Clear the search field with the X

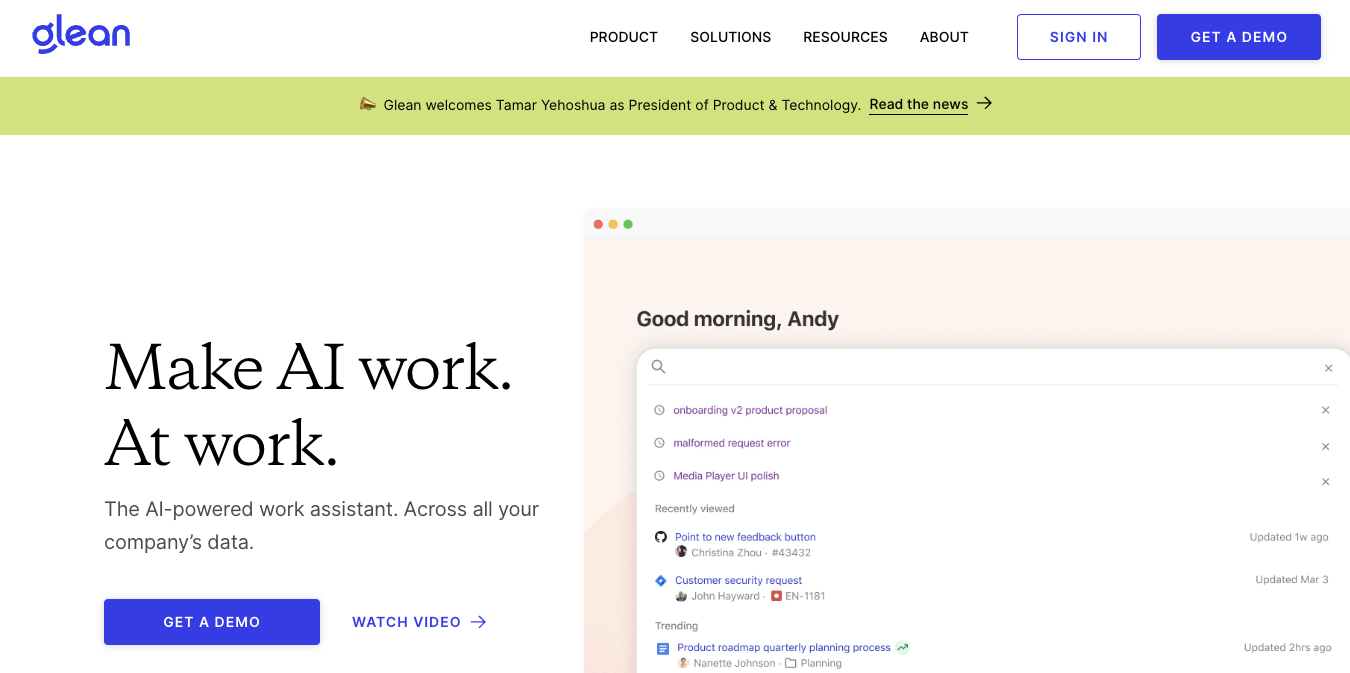click(x=1329, y=368)
